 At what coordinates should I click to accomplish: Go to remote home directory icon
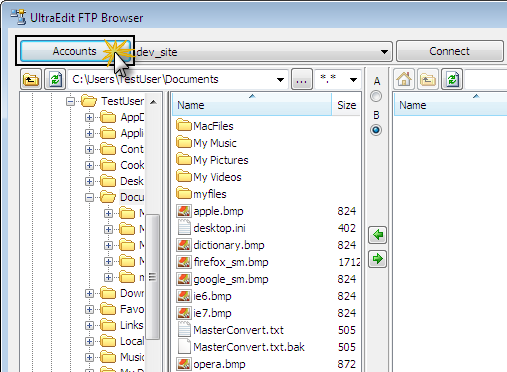(404, 79)
